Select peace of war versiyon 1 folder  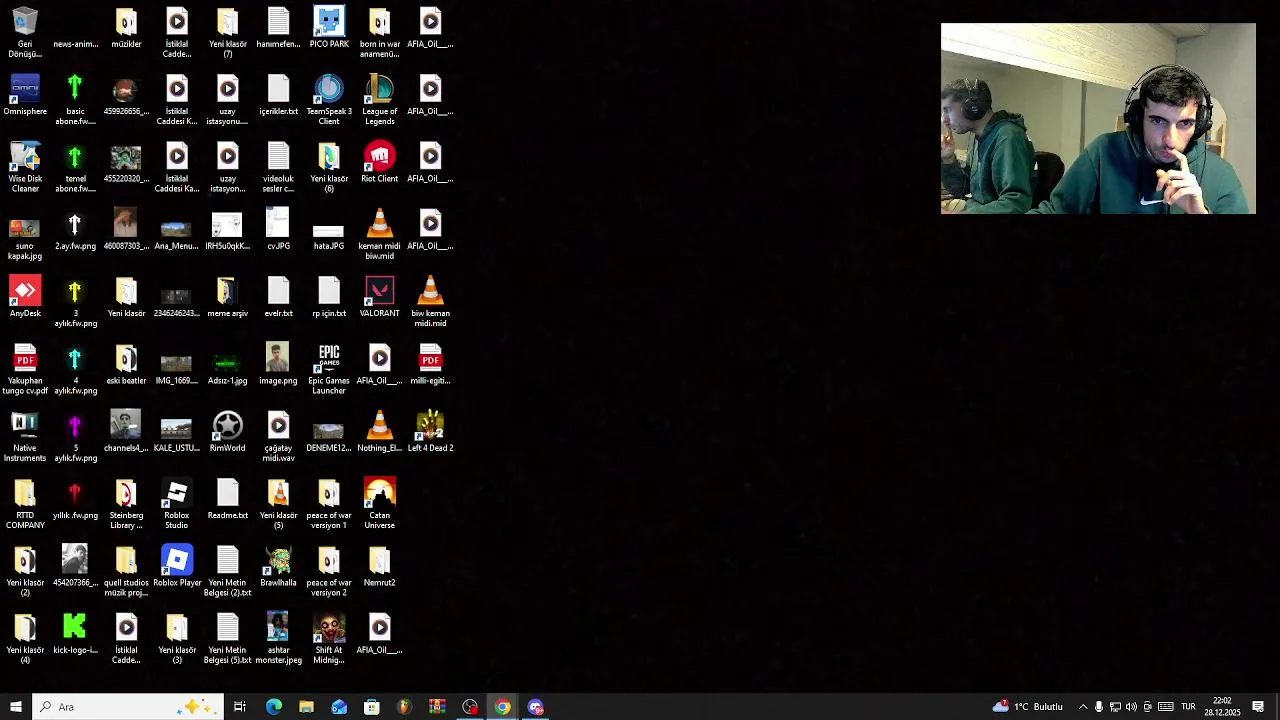(329, 504)
